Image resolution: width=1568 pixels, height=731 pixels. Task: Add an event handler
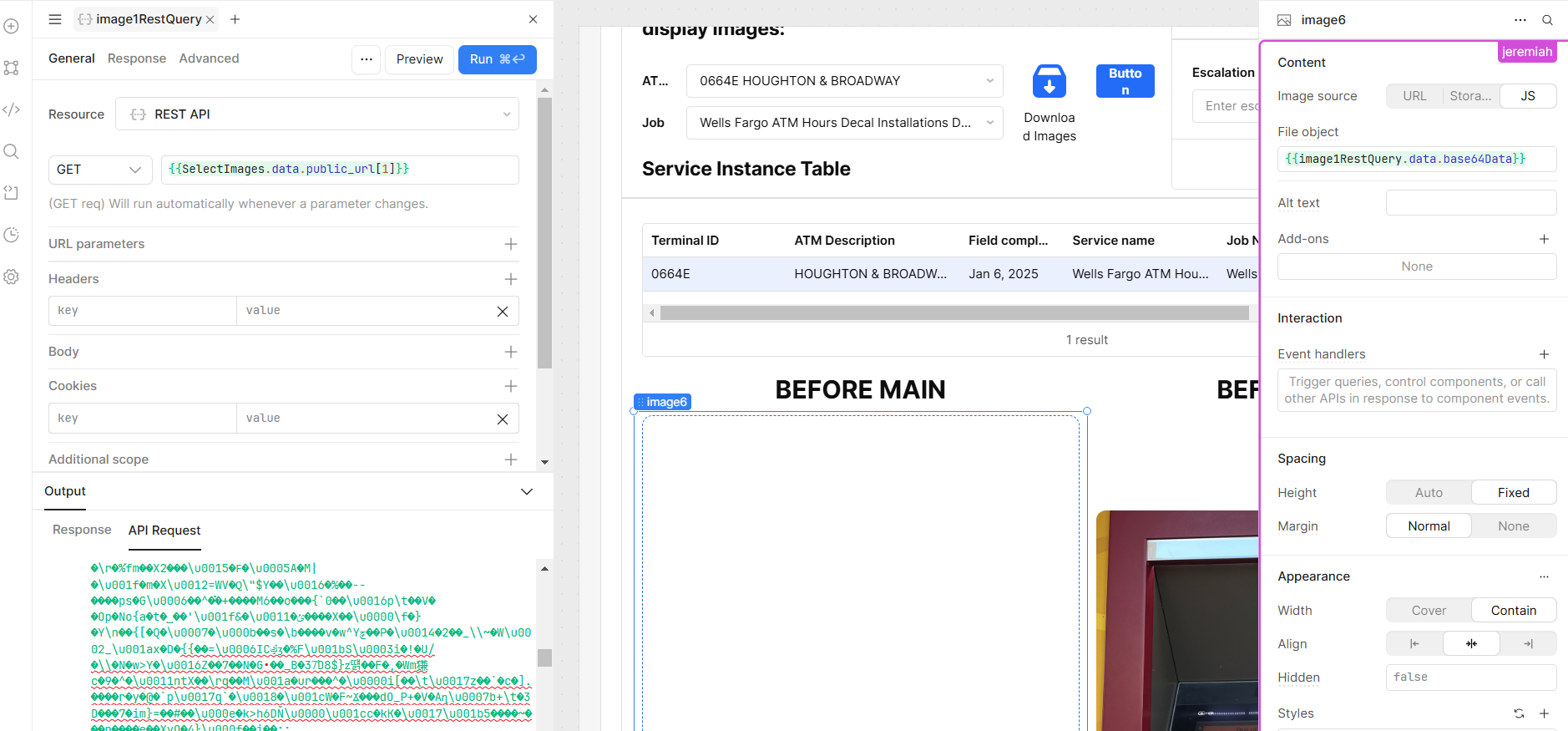pyautogui.click(x=1544, y=354)
